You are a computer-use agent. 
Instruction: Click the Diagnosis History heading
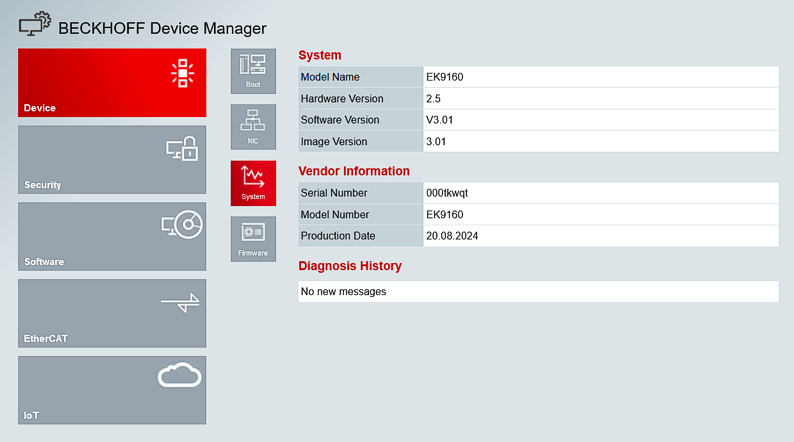tap(350, 266)
